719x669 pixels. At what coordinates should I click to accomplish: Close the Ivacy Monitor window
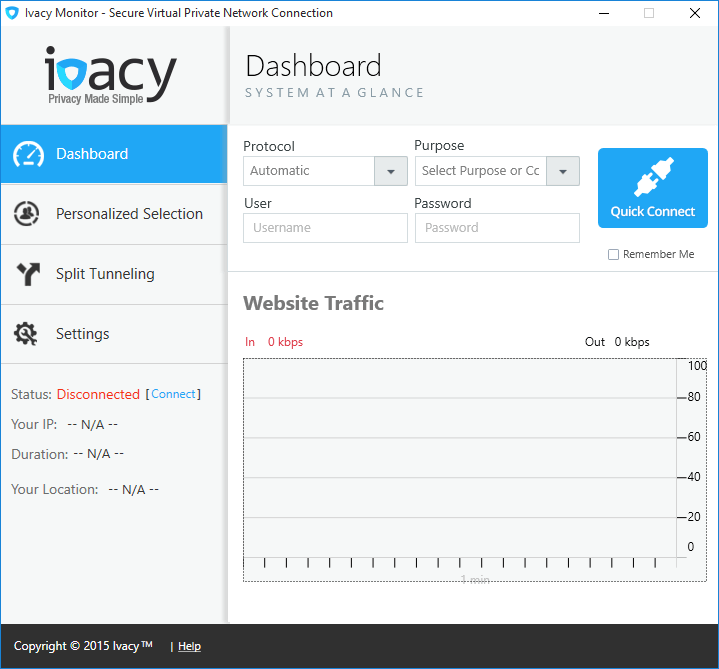(695, 13)
